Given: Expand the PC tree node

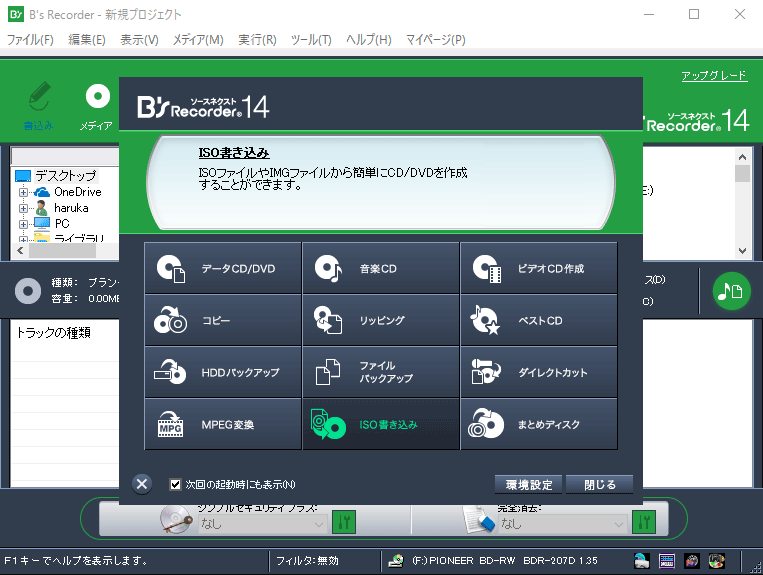Looking at the screenshot, I should coord(23,224).
